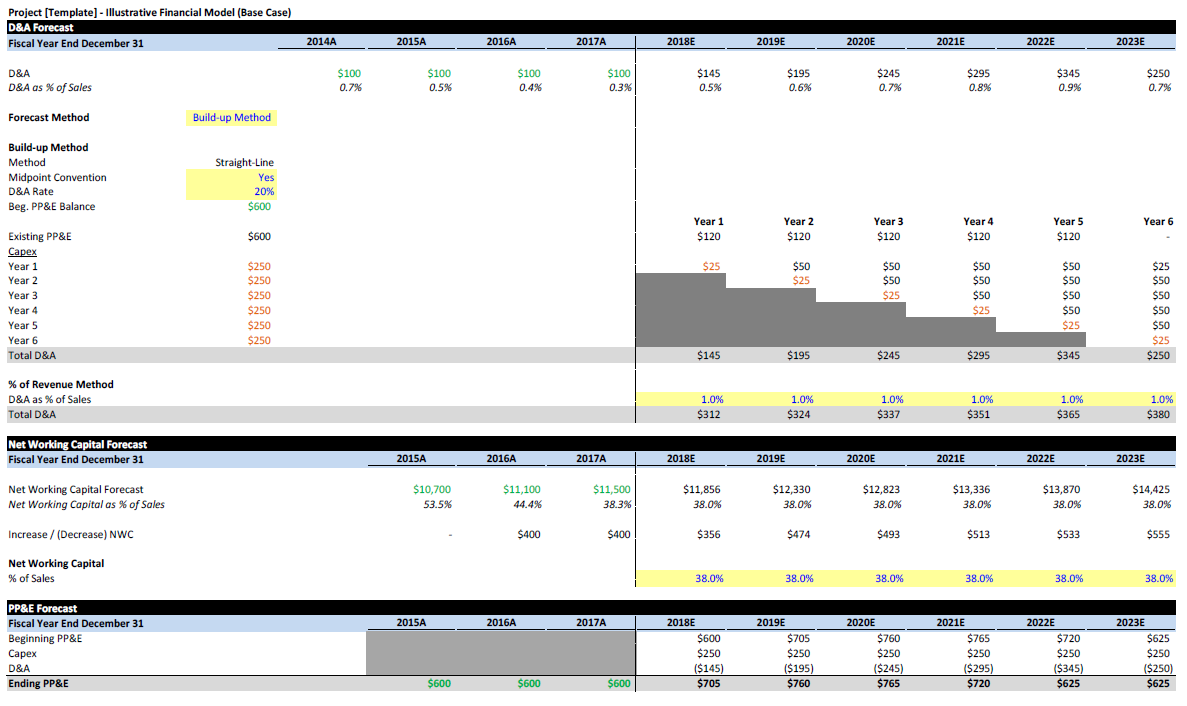The image size is (1187, 706).
Task: Click the underlined Capex label
Action: [22, 251]
